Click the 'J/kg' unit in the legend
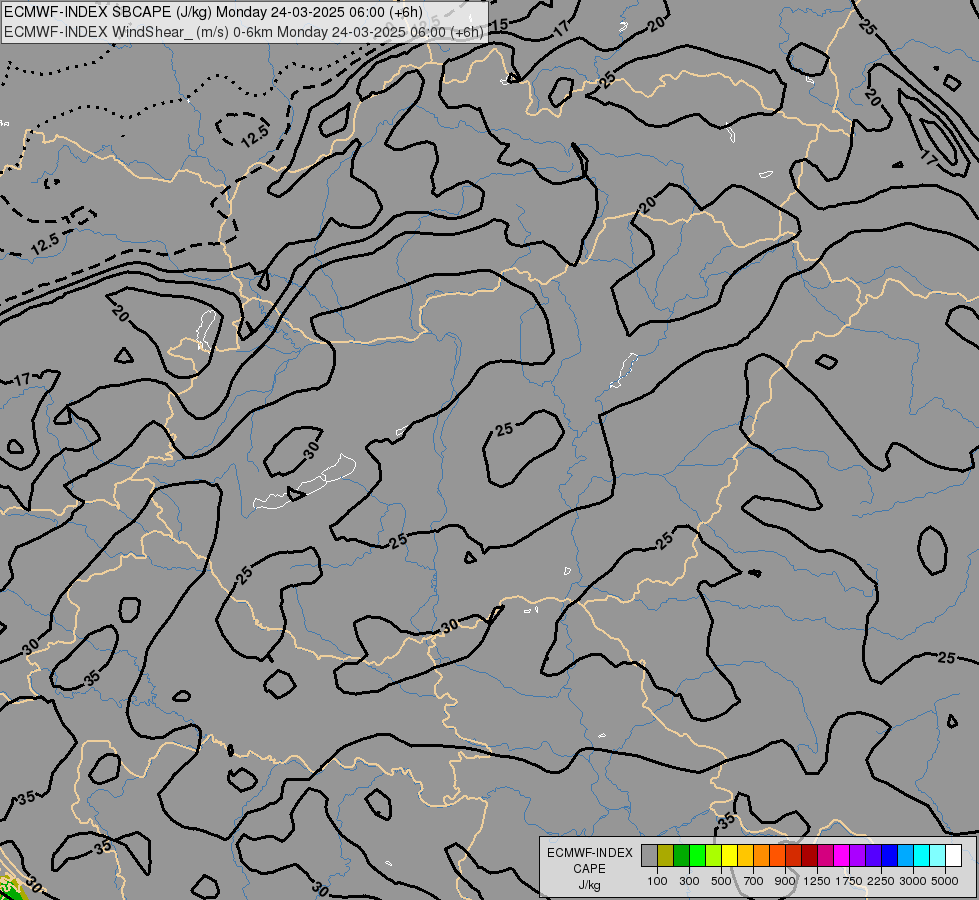This screenshot has height=900, width=979. point(589,885)
